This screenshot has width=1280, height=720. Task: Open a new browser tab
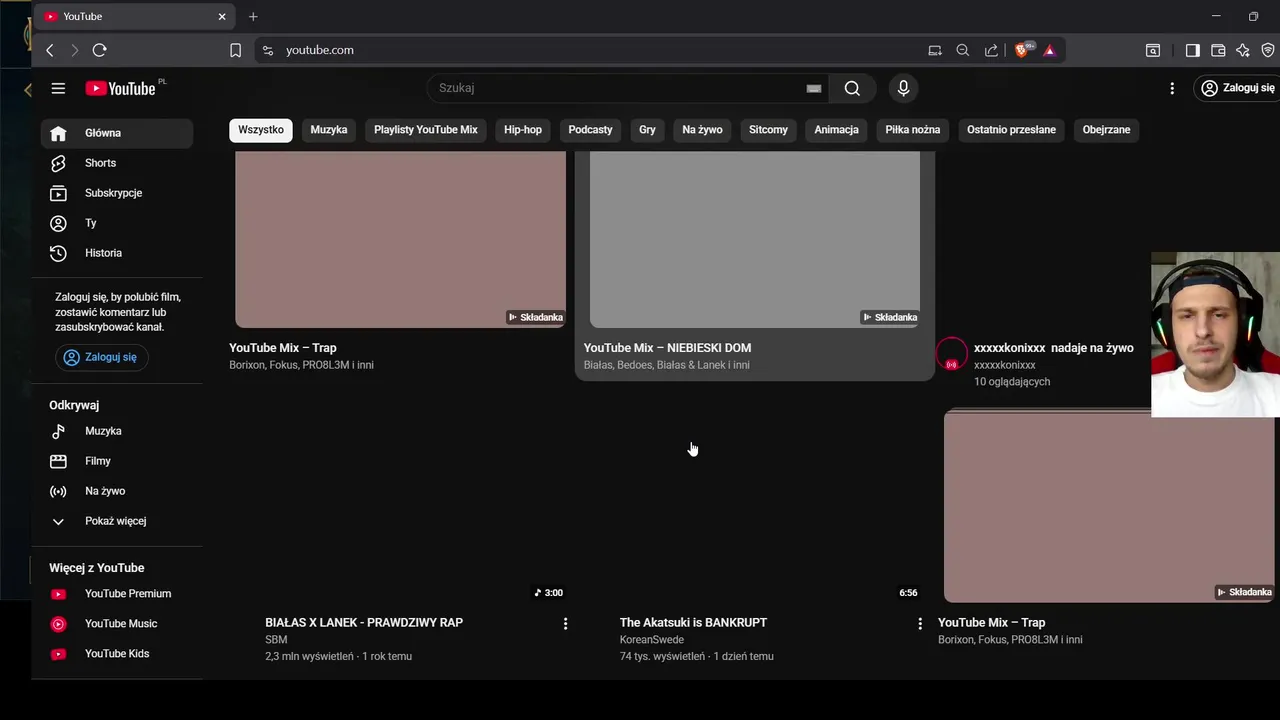[x=253, y=16]
